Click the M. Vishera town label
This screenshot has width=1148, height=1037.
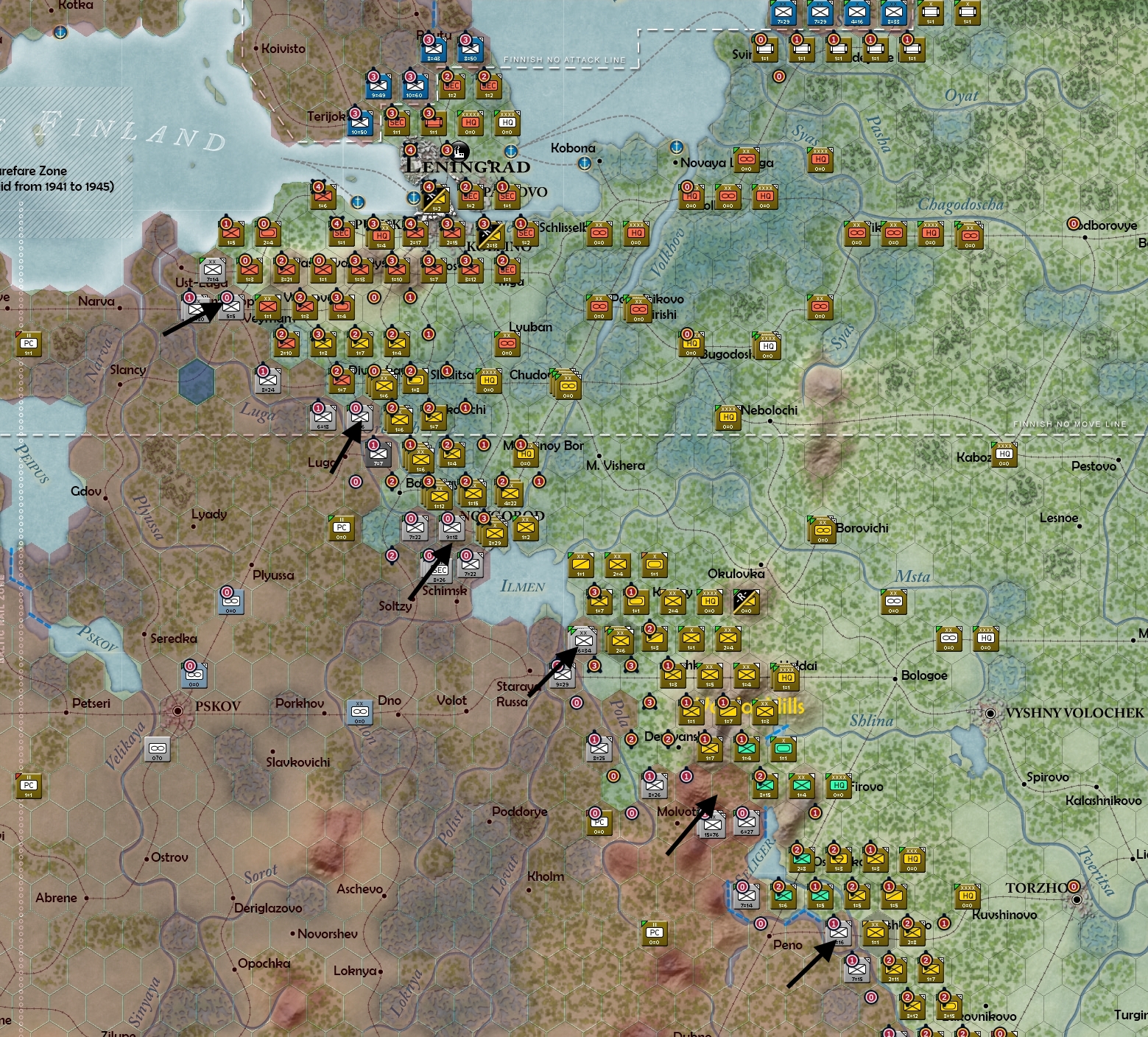615,465
